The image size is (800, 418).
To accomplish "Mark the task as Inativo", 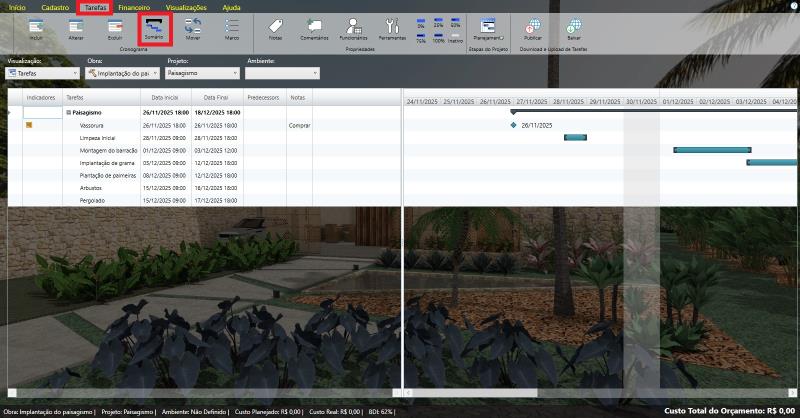I will click(456, 35).
